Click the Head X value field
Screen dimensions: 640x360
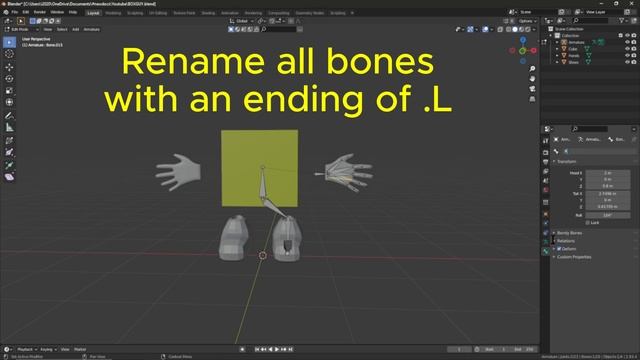(608, 173)
